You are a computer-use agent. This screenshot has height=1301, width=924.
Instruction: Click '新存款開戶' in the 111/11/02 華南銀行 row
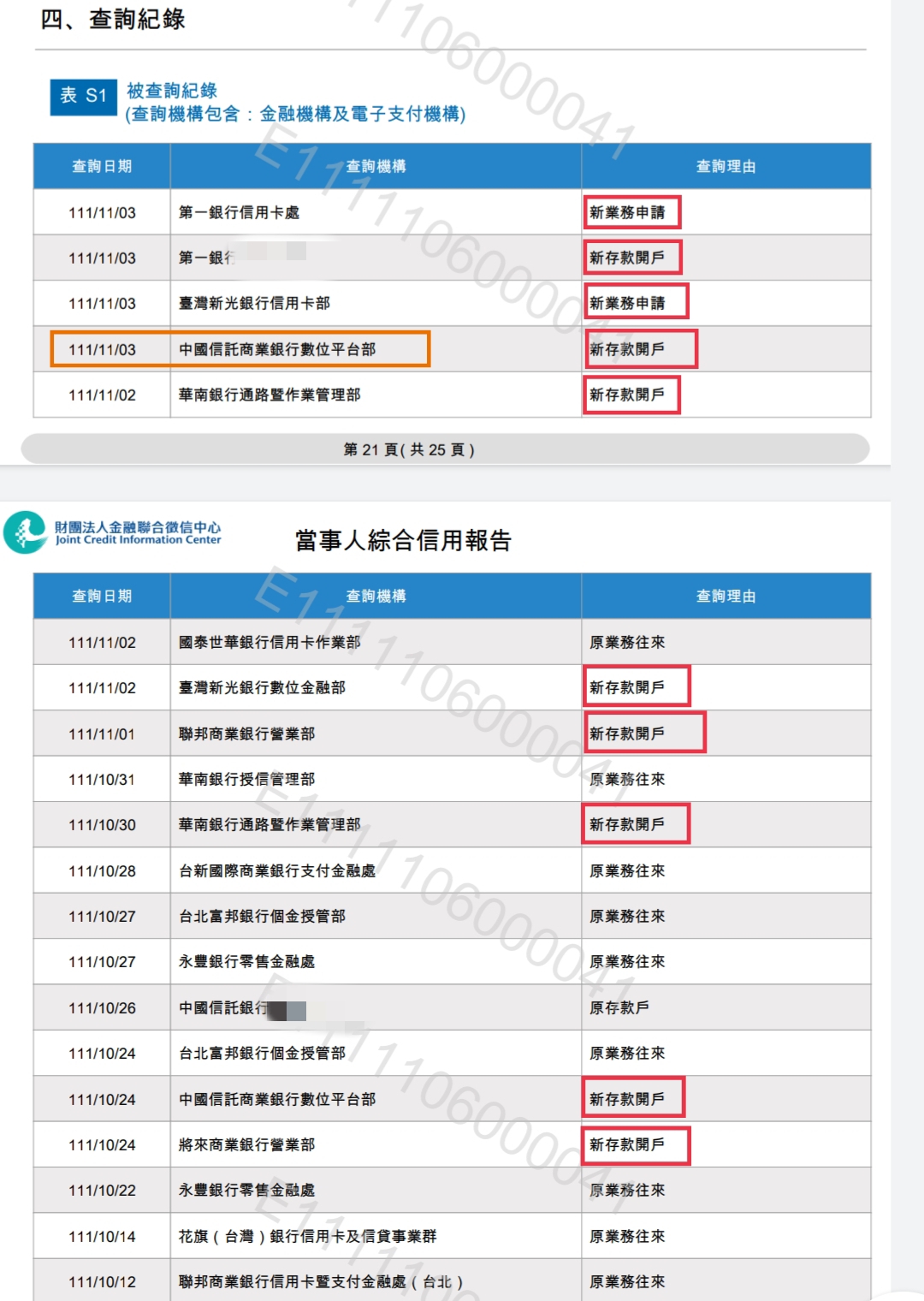tap(627, 395)
